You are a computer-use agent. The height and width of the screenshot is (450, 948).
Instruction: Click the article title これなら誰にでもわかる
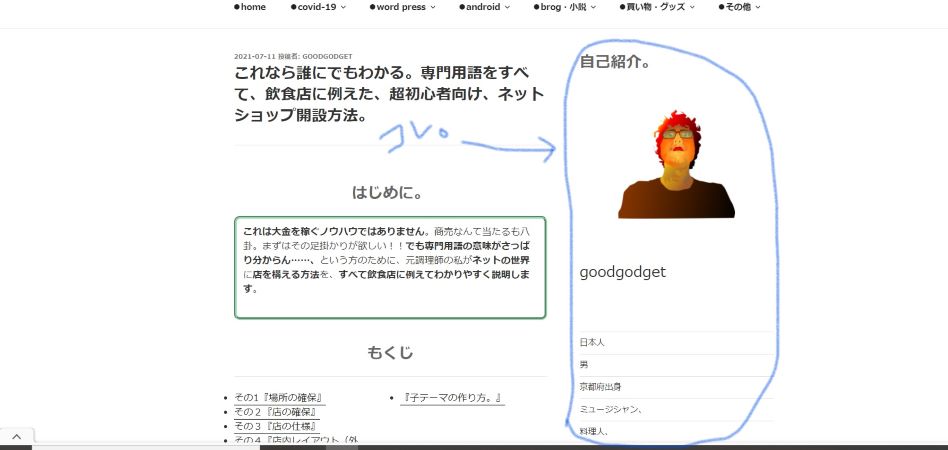[389, 94]
